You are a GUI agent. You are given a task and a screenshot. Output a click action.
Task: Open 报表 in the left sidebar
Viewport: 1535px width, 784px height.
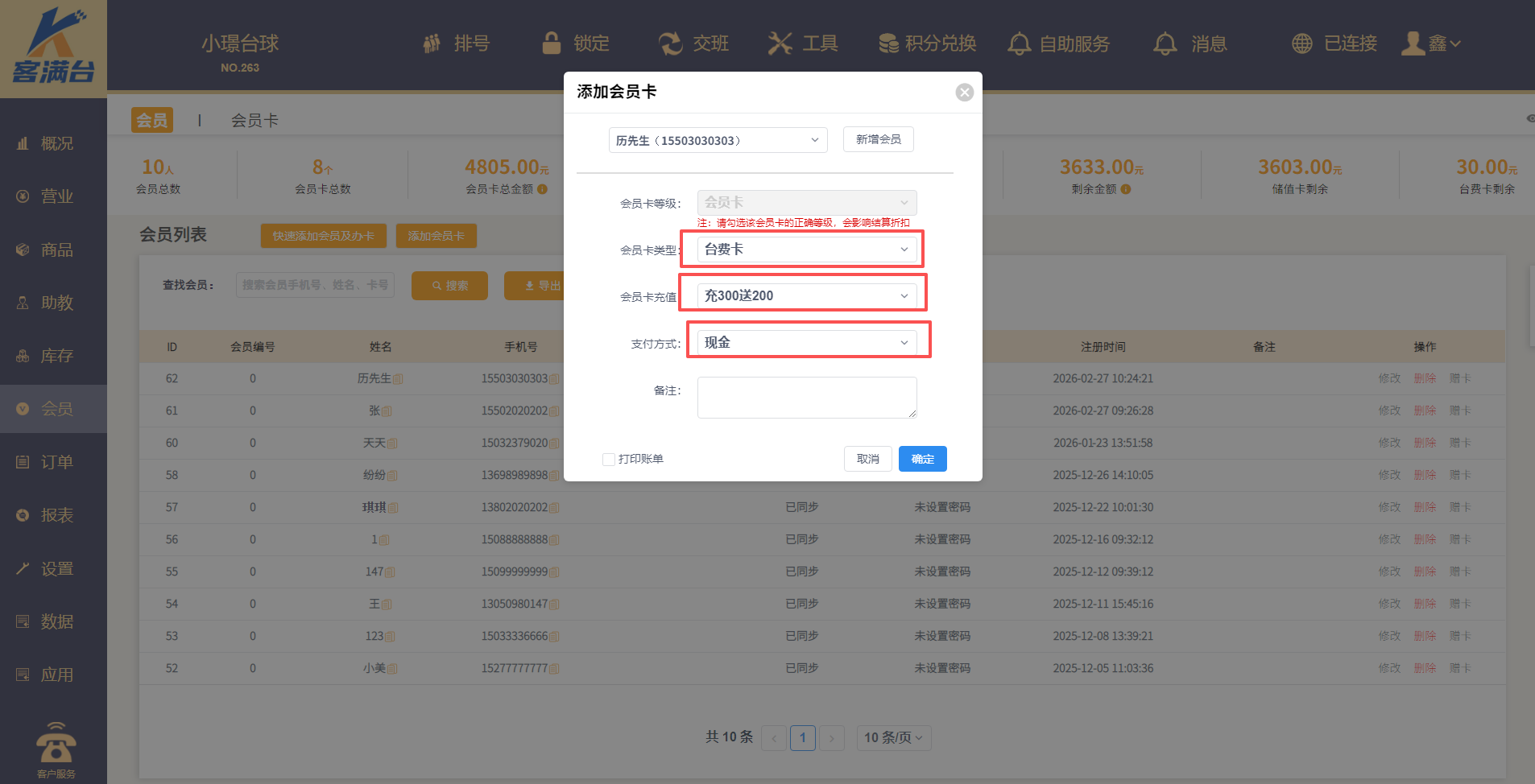[x=56, y=515]
